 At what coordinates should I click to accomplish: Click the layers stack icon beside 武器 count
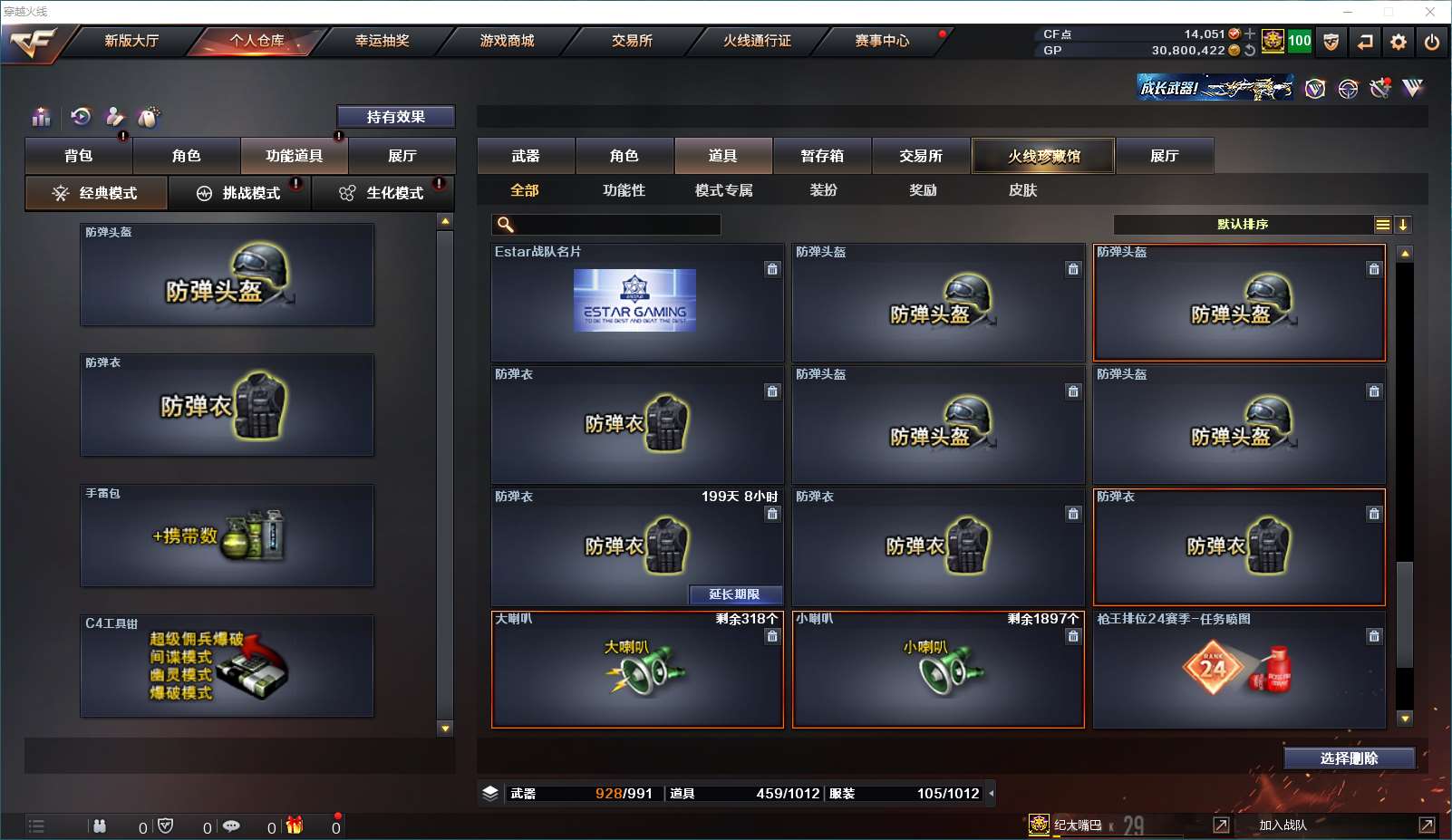coord(490,793)
